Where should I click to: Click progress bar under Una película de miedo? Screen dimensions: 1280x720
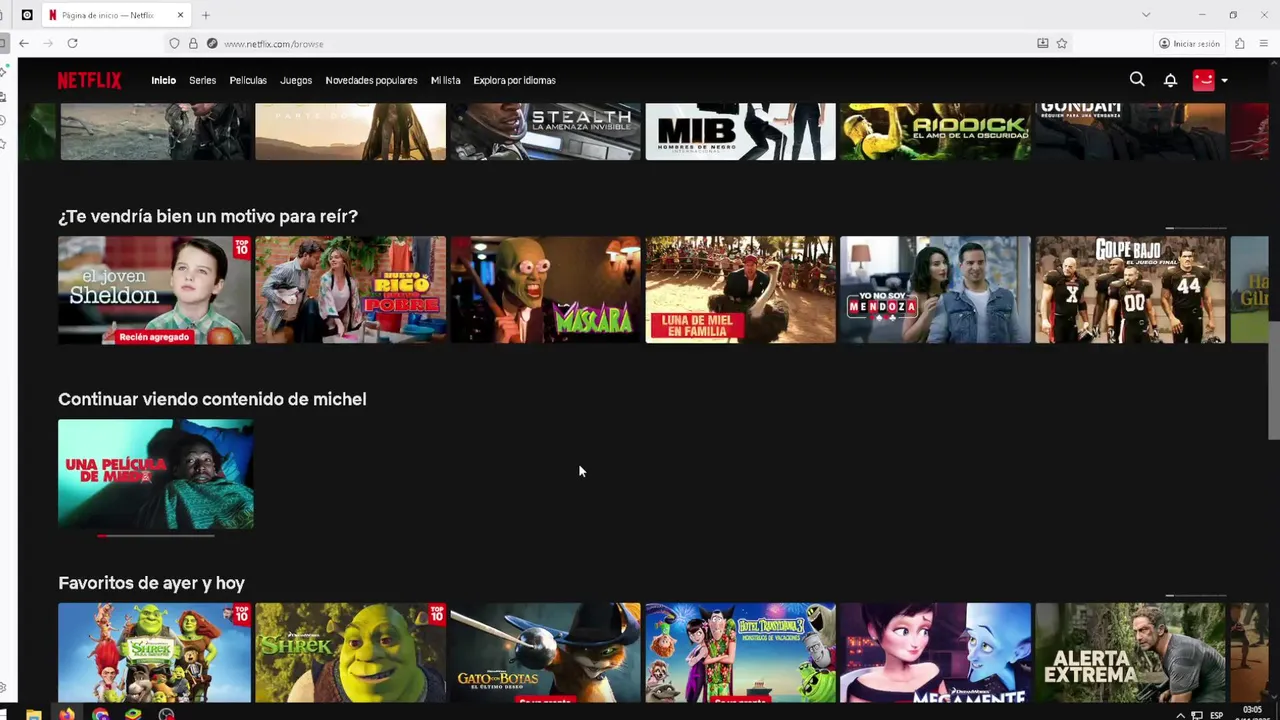(156, 536)
